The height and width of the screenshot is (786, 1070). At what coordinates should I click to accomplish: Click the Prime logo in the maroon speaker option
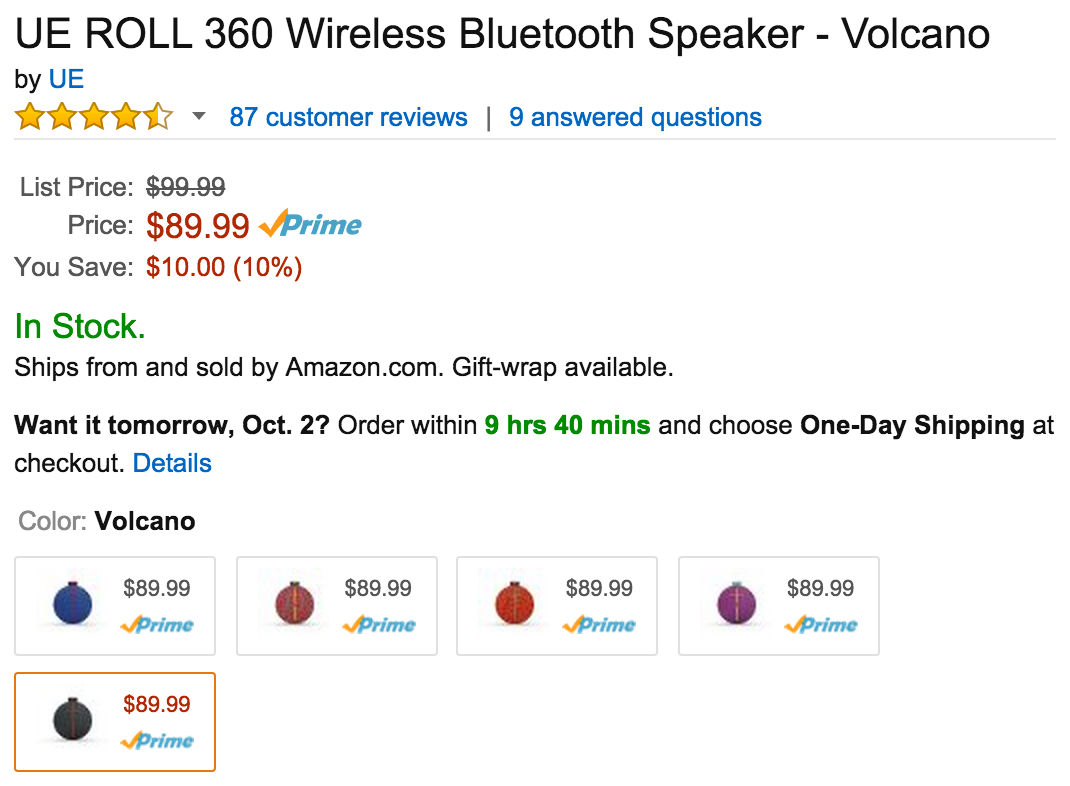[378, 625]
